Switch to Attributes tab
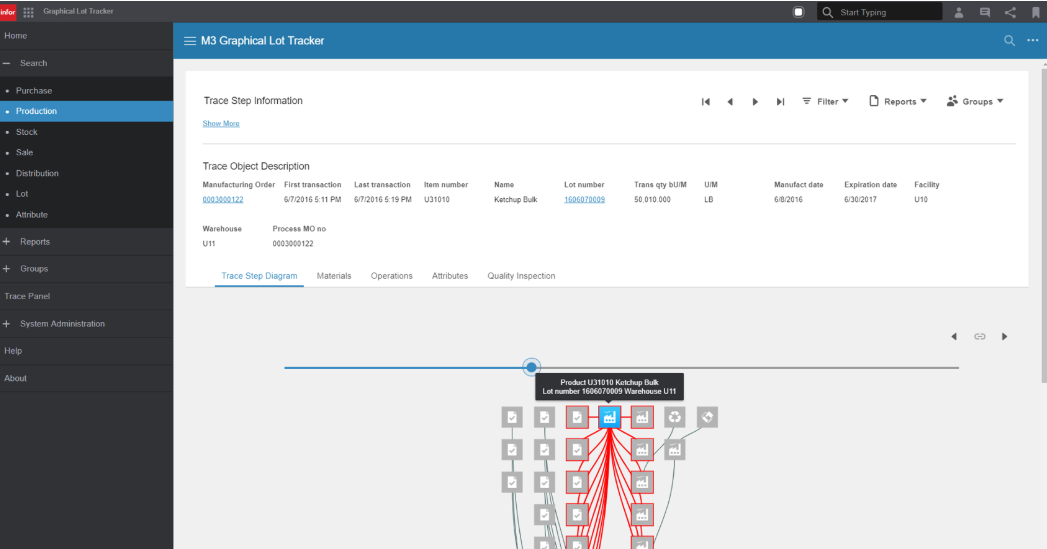1047x549 pixels. point(449,276)
